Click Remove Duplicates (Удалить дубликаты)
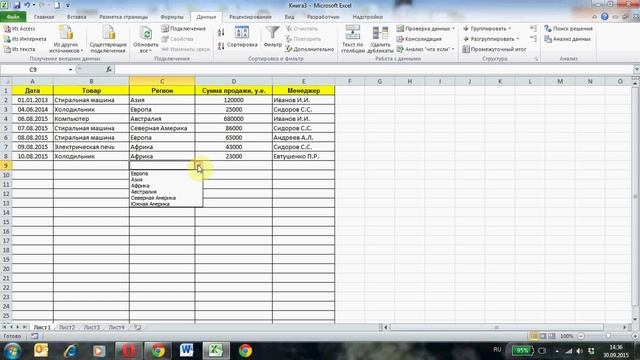This screenshot has width=640, height=360. 380,39
